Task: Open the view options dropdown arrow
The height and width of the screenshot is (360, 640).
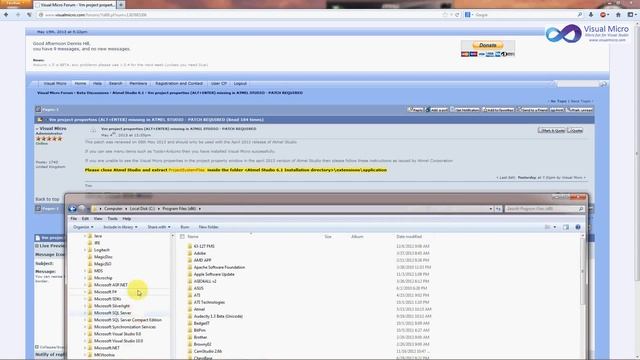Action: (555, 227)
